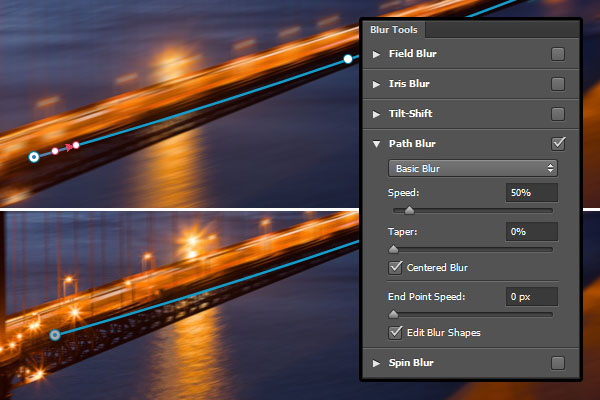Open the Basic Blur preset dropdown
The width and height of the screenshot is (600, 400).
point(473,168)
